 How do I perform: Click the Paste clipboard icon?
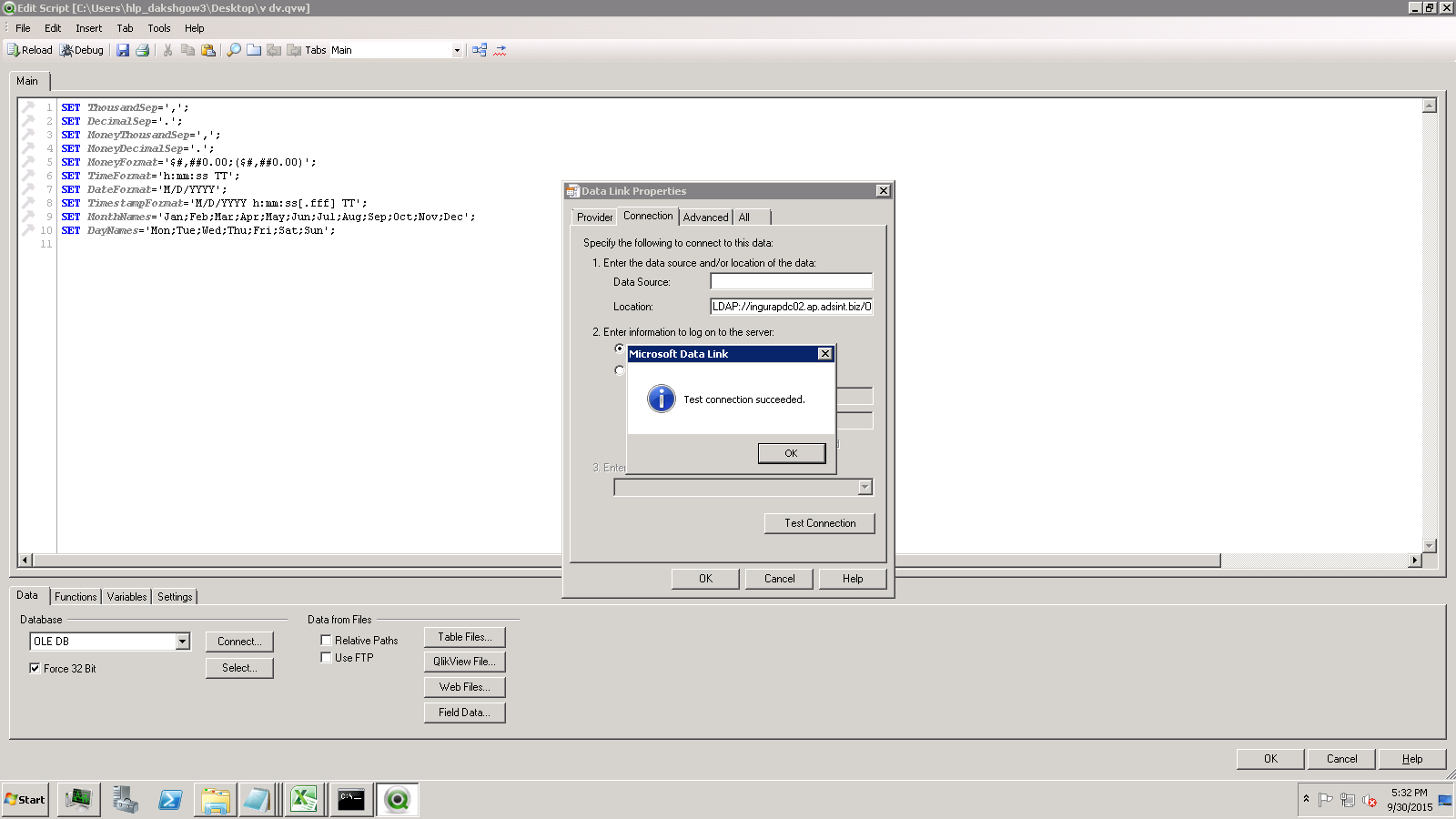[x=208, y=50]
